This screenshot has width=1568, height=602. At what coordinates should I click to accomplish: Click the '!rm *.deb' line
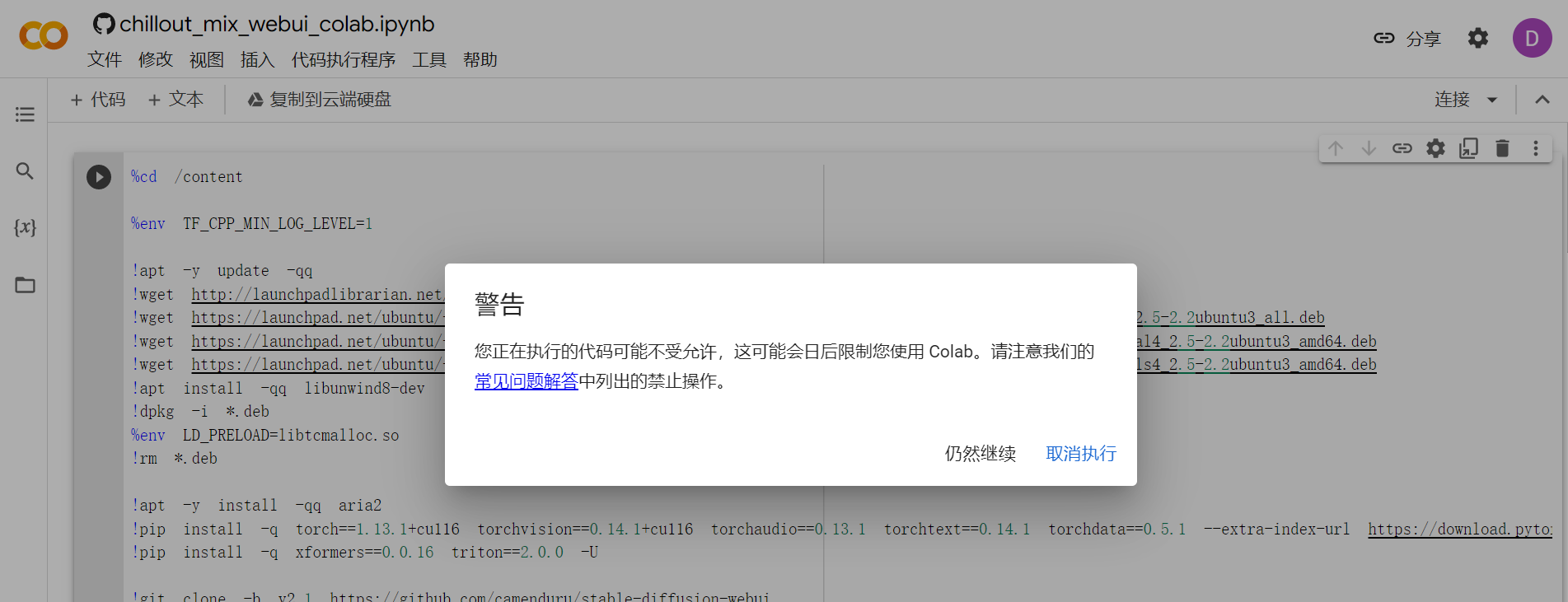[x=174, y=459]
